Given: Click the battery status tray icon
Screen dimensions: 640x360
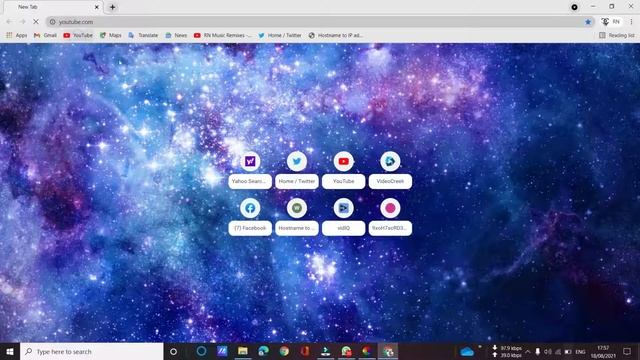Looking at the screenshot, I should pyautogui.click(x=568, y=351).
